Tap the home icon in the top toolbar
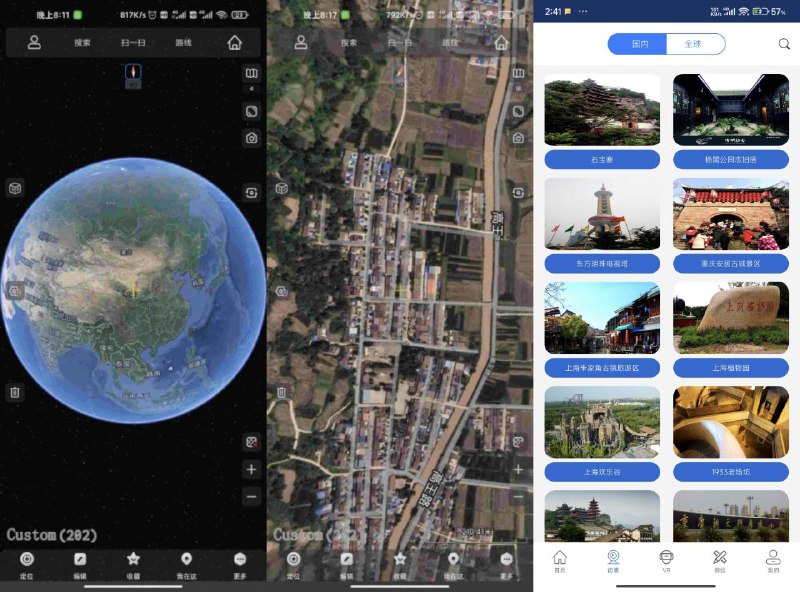This screenshot has width=800, height=592. tap(236, 44)
